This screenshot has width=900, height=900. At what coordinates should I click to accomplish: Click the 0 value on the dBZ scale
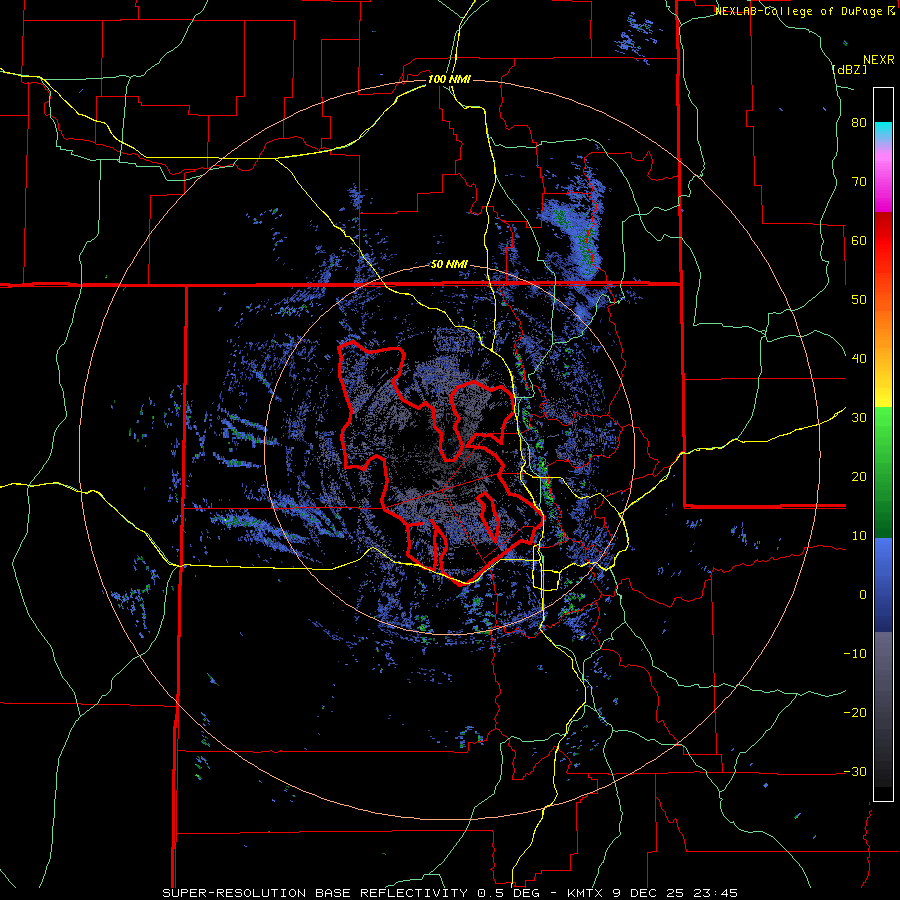(863, 595)
